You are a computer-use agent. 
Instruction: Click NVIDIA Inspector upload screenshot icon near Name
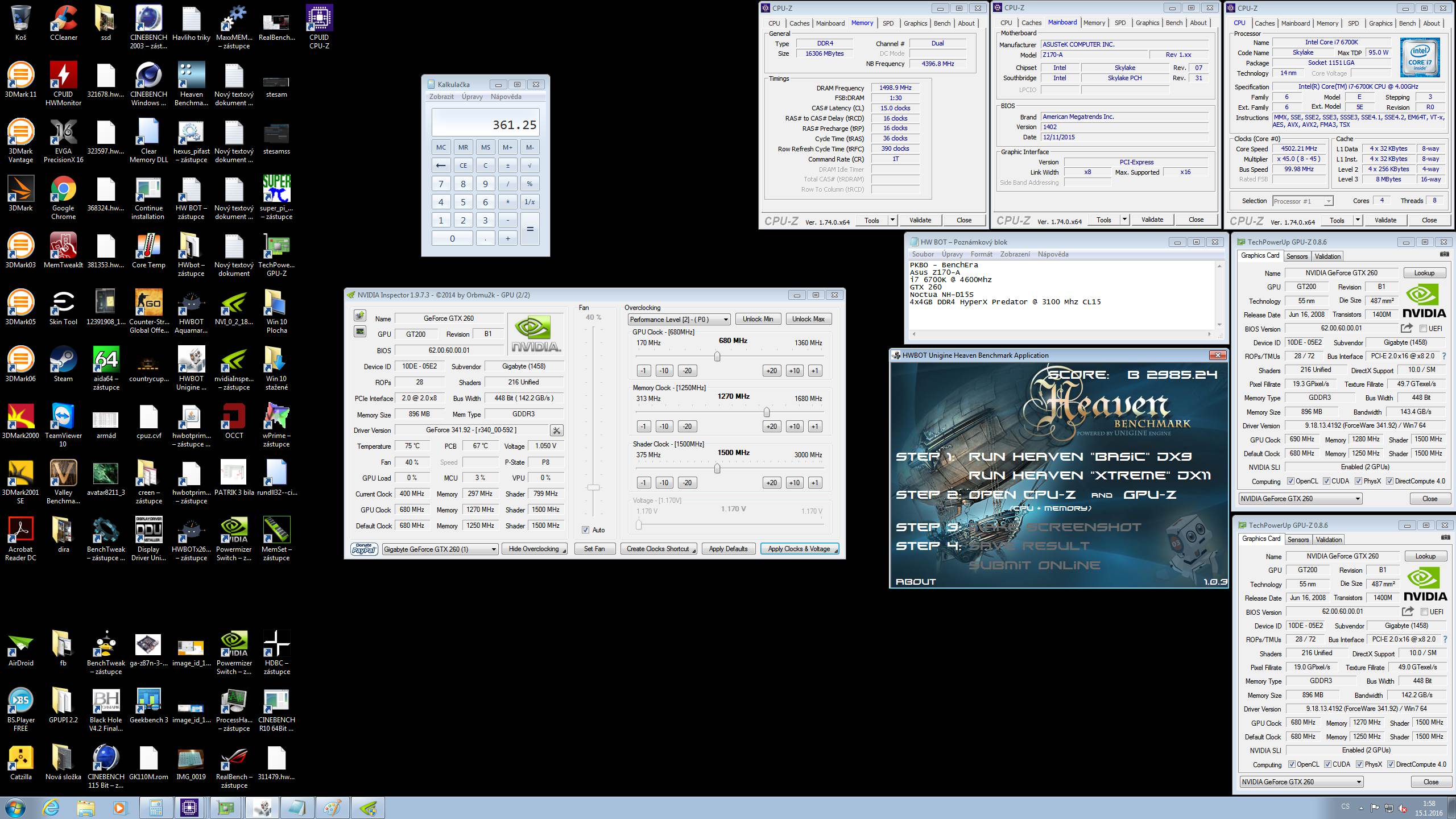[360, 316]
